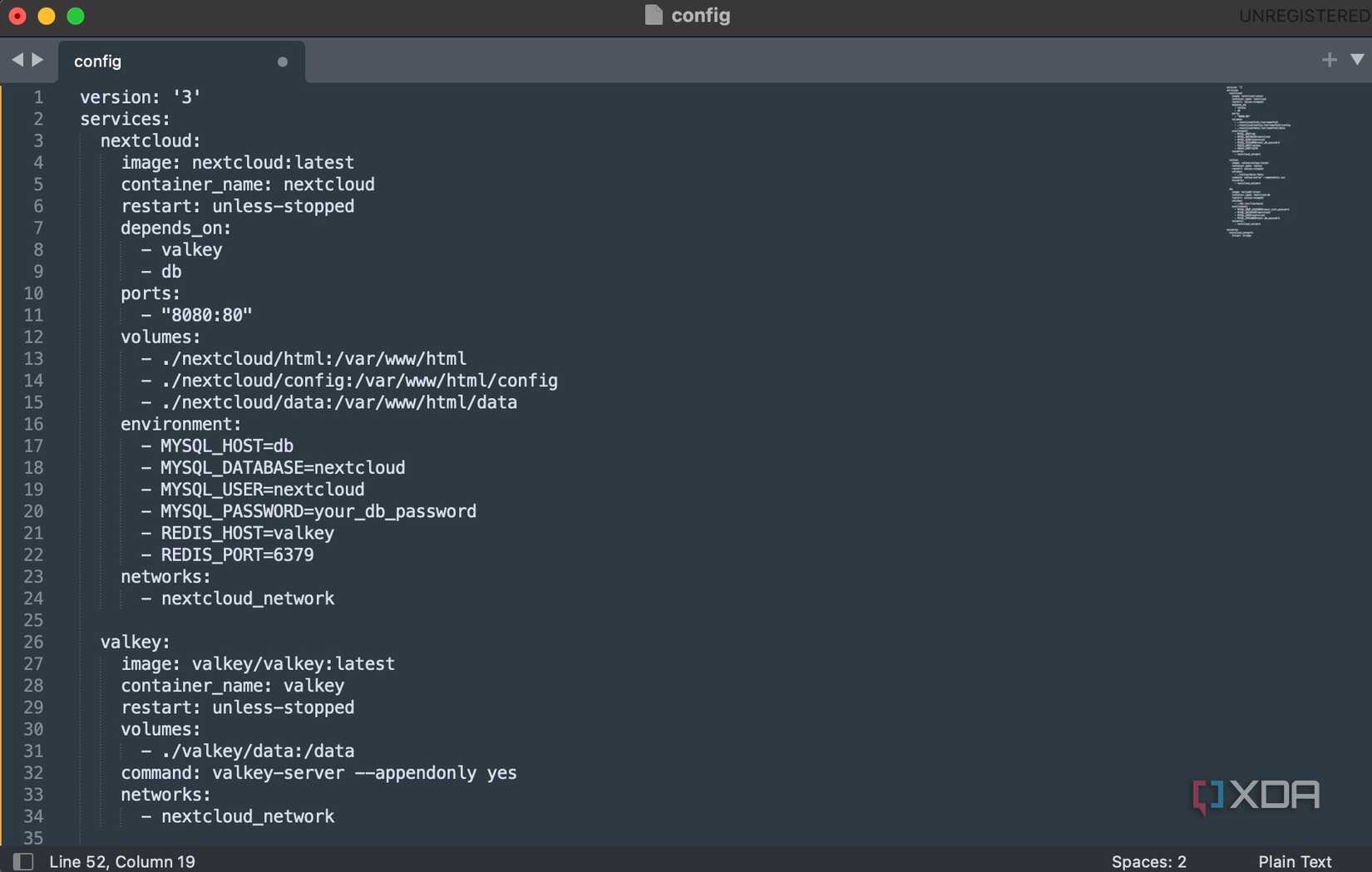Image resolution: width=1372 pixels, height=872 pixels.
Task: Click Line 52, Column 19 status entry
Action: coord(122,862)
